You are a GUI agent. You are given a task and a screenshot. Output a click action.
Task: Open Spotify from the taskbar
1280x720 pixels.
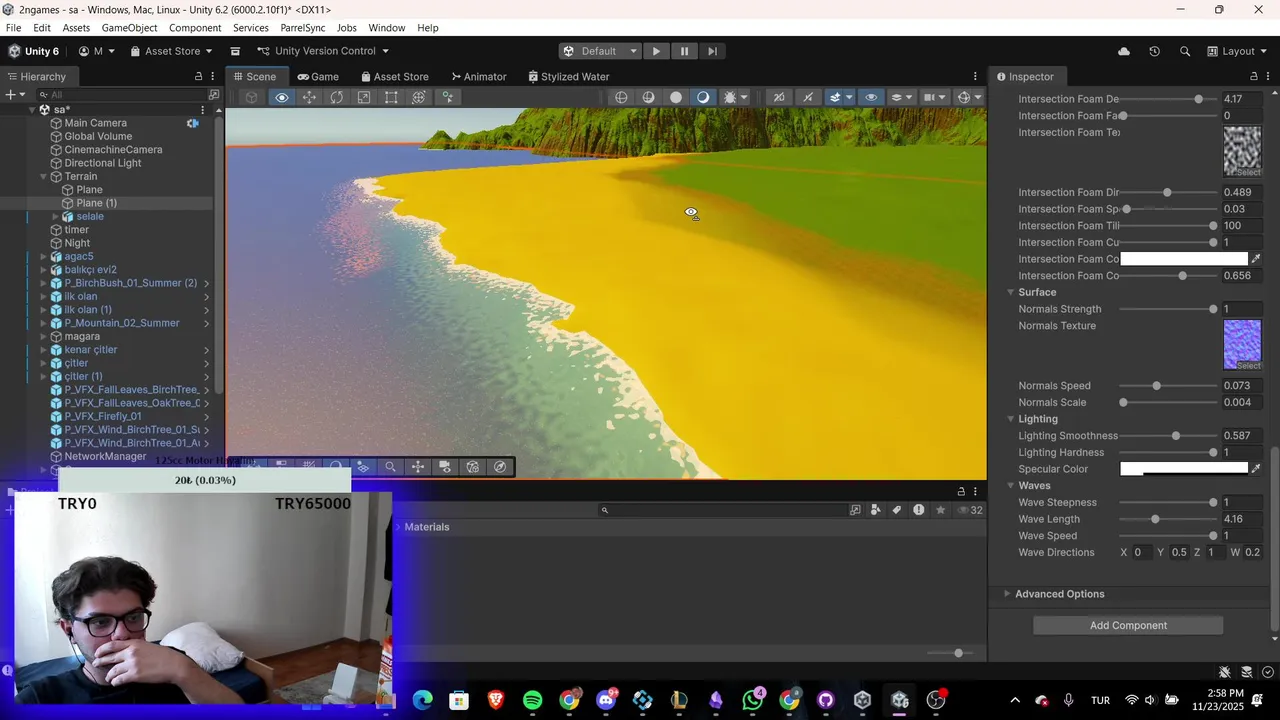pos(533,700)
